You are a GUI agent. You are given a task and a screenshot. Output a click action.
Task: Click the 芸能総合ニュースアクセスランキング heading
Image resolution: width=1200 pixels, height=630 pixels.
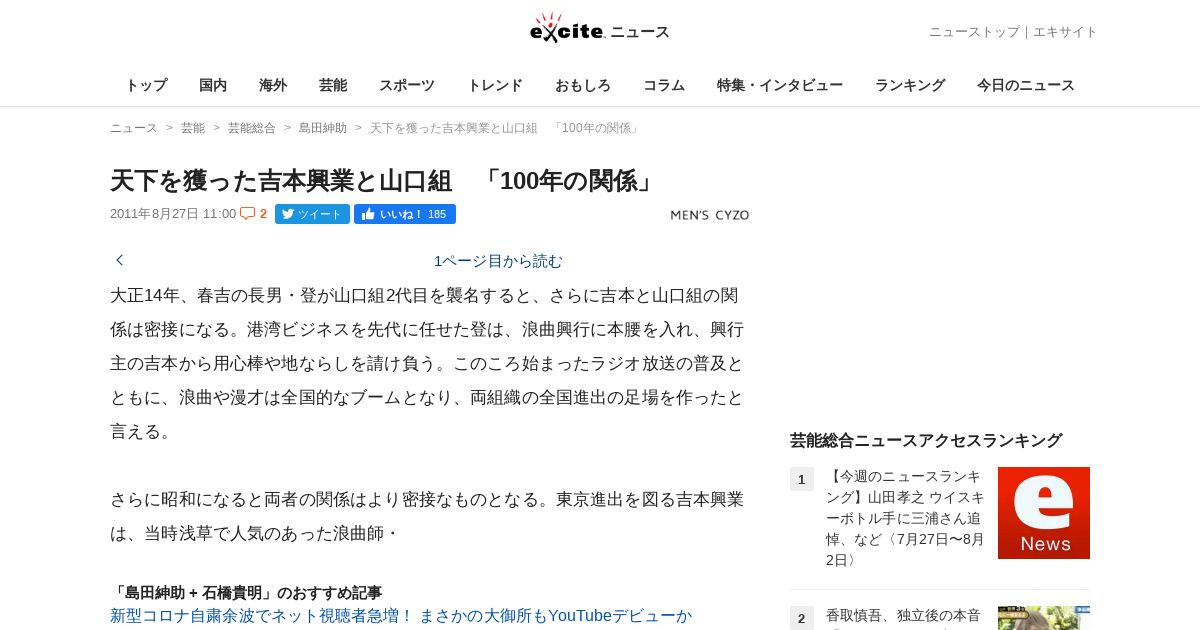pyautogui.click(x=926, y=440)
